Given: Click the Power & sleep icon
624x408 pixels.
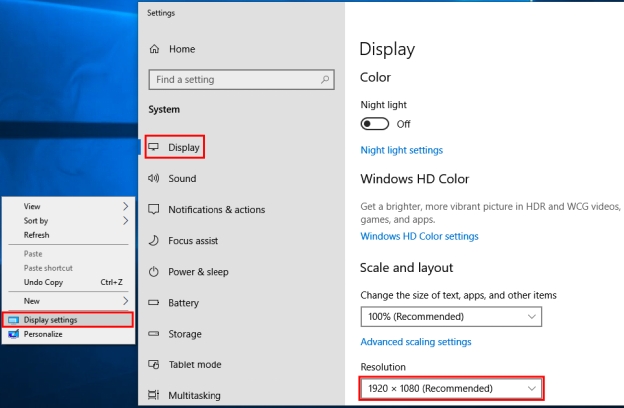Looking at the screenshot, I should 154,271.
